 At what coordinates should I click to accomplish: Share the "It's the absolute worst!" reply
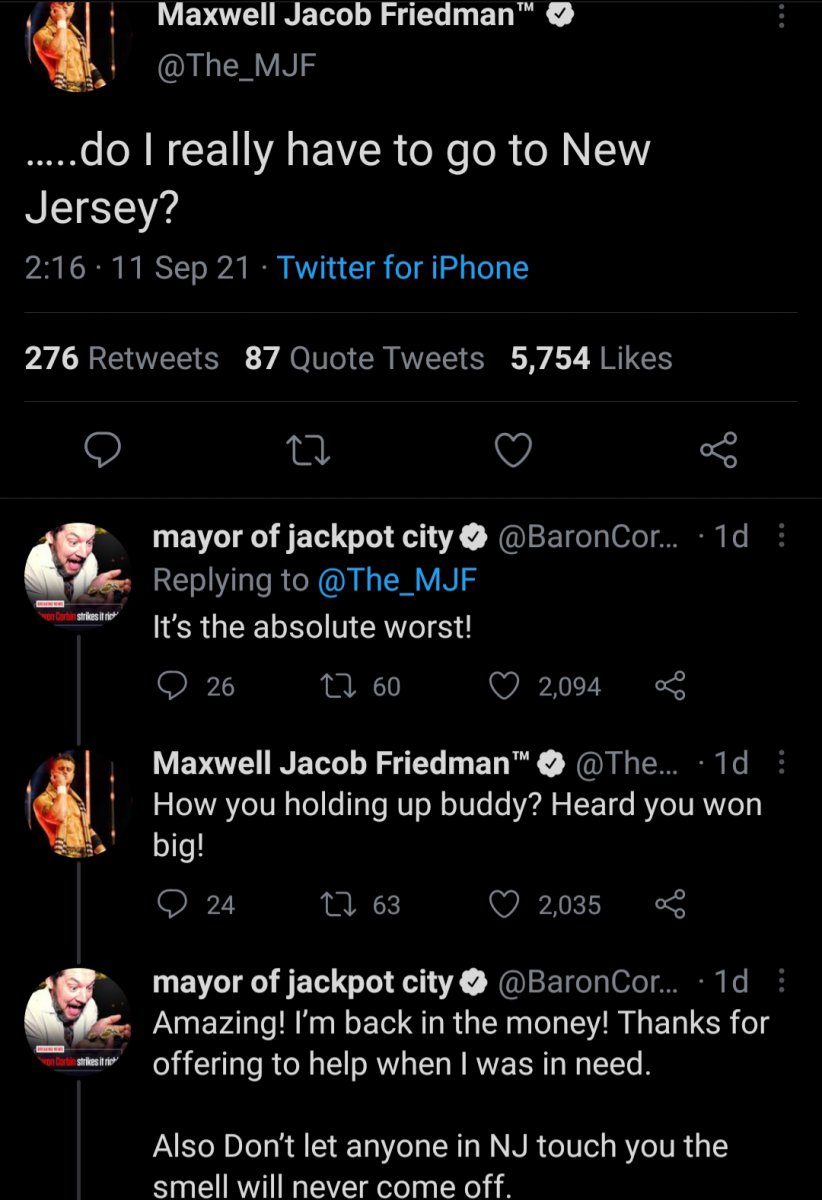pyautogui.click(x=669, y=686)
